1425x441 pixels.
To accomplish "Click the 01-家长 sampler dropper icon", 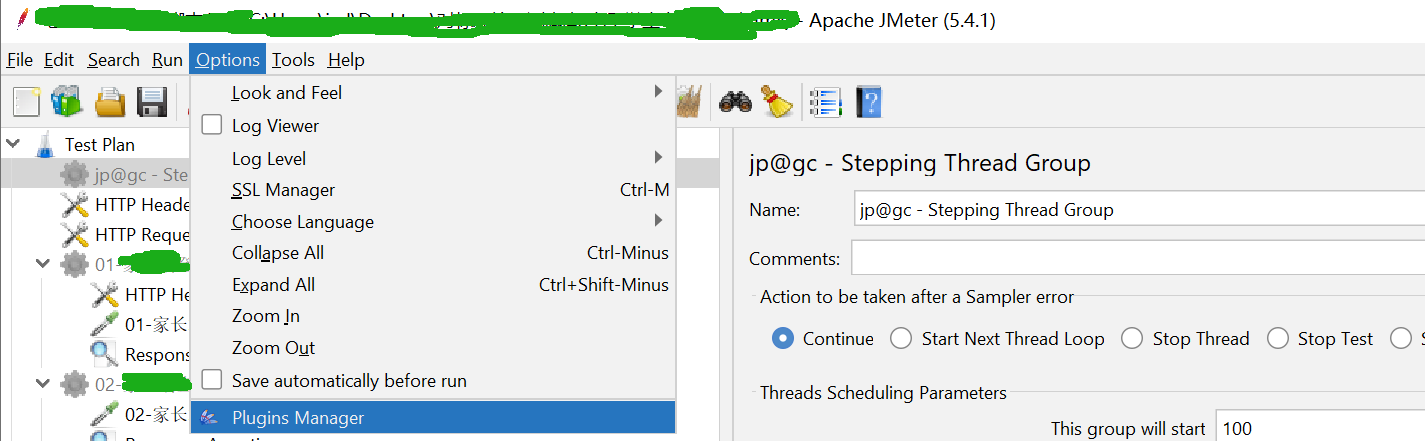I will [x=104, y=324].
